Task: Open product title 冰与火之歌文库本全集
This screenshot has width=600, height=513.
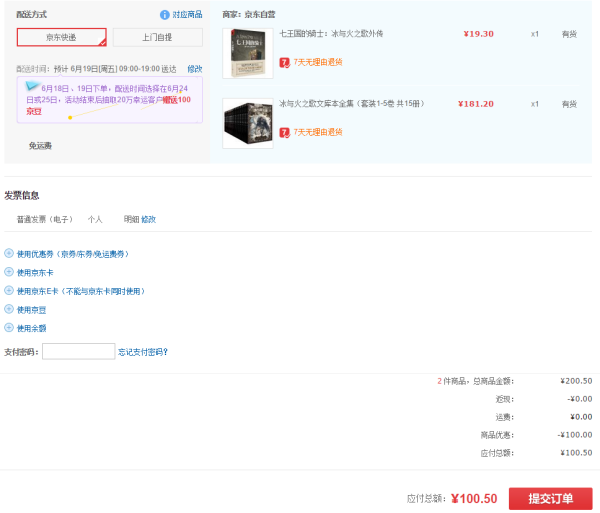Action: click(352, 104)
